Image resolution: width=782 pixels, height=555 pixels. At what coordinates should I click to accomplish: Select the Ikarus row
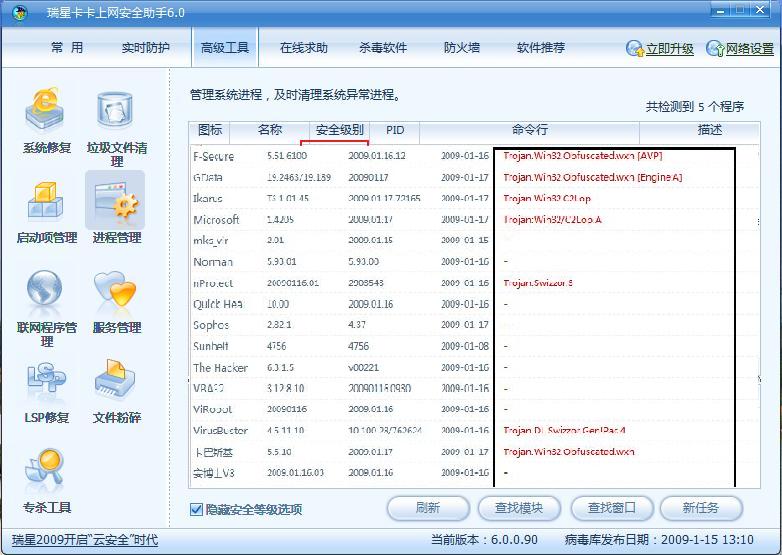(x=474, y=198)
